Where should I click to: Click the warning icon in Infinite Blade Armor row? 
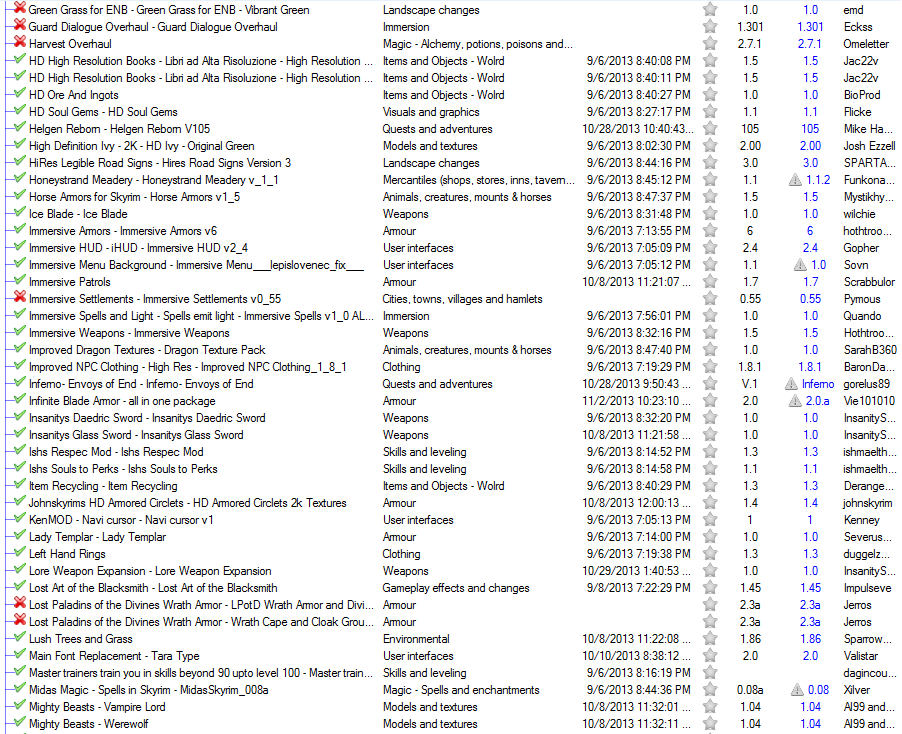click(795, 401)
